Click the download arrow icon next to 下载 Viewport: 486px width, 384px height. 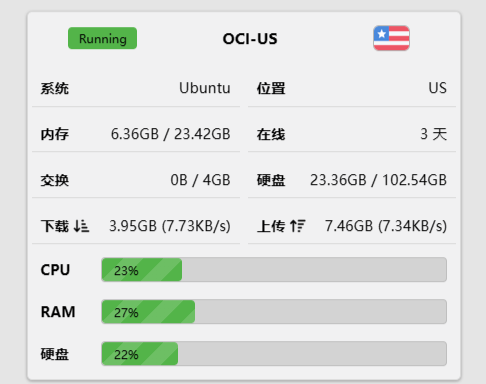pyautogui.click(x=81, y=226)
